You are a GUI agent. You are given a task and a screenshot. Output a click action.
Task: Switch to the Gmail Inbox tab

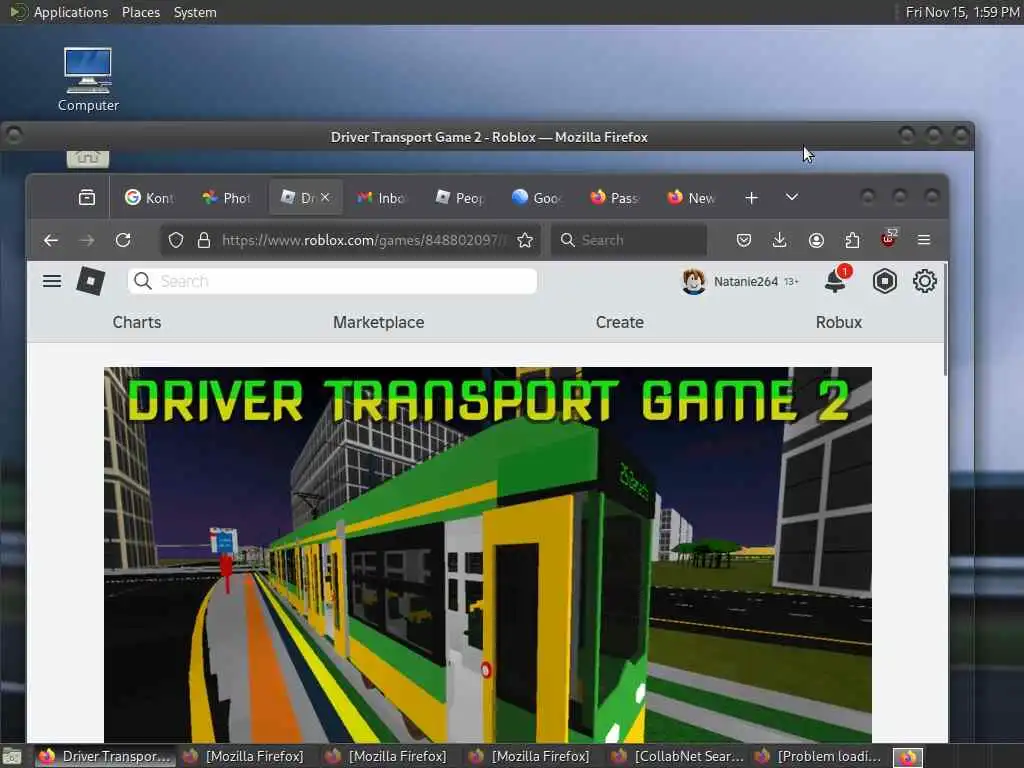click(x=382, y=198)
